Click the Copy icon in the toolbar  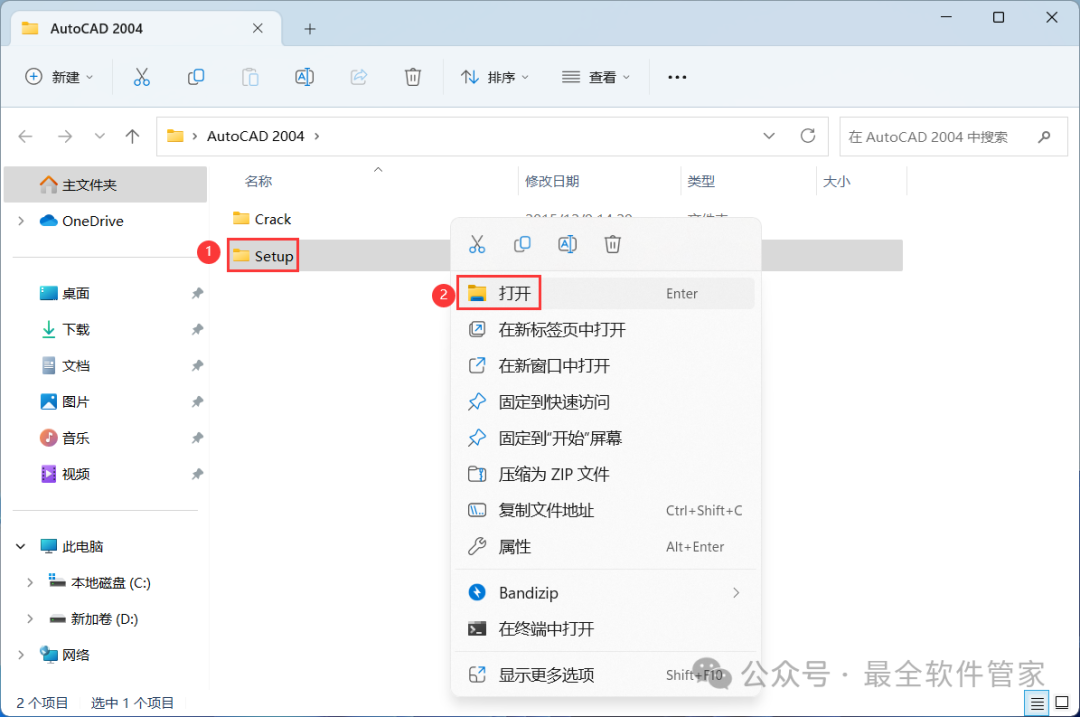(x=196, y=77)
